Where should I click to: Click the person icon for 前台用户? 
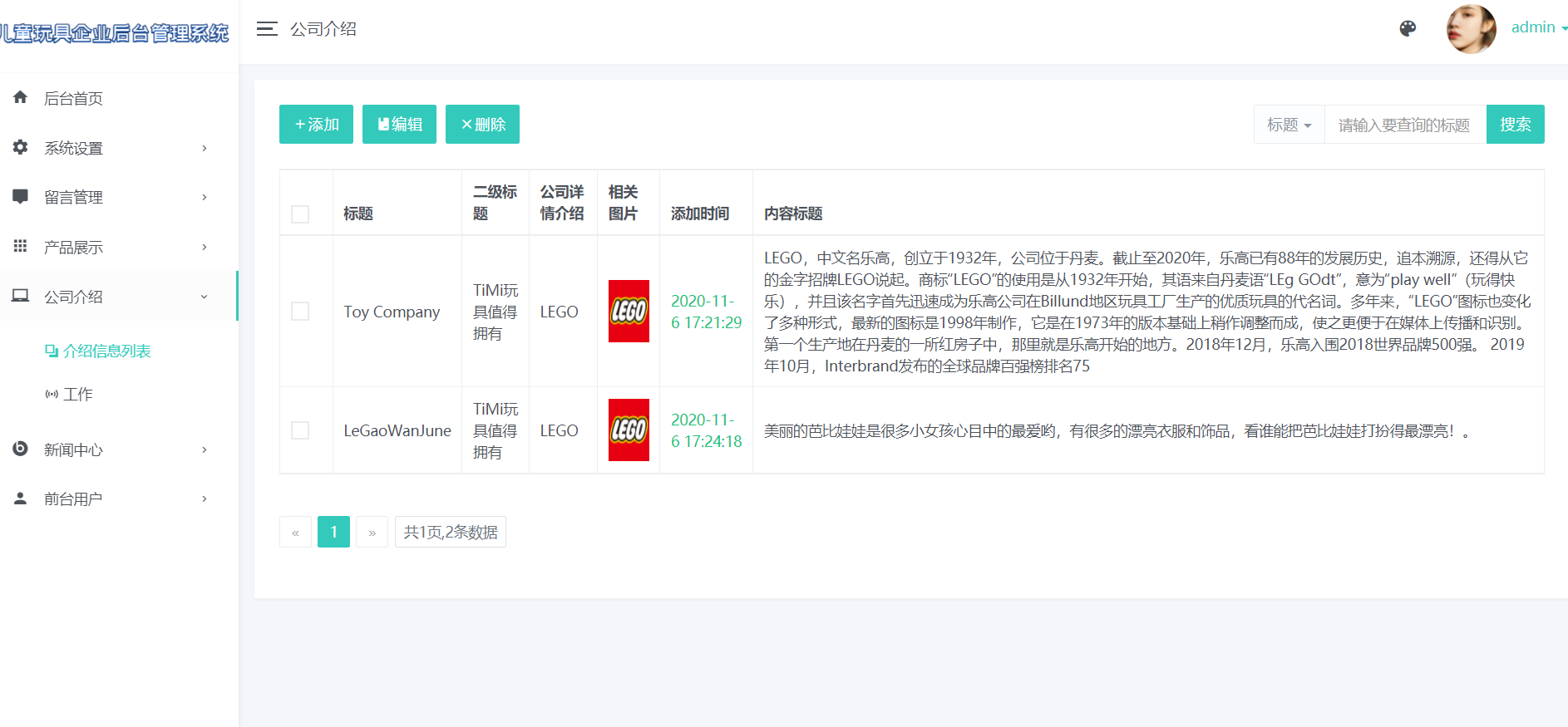(21, 499)
